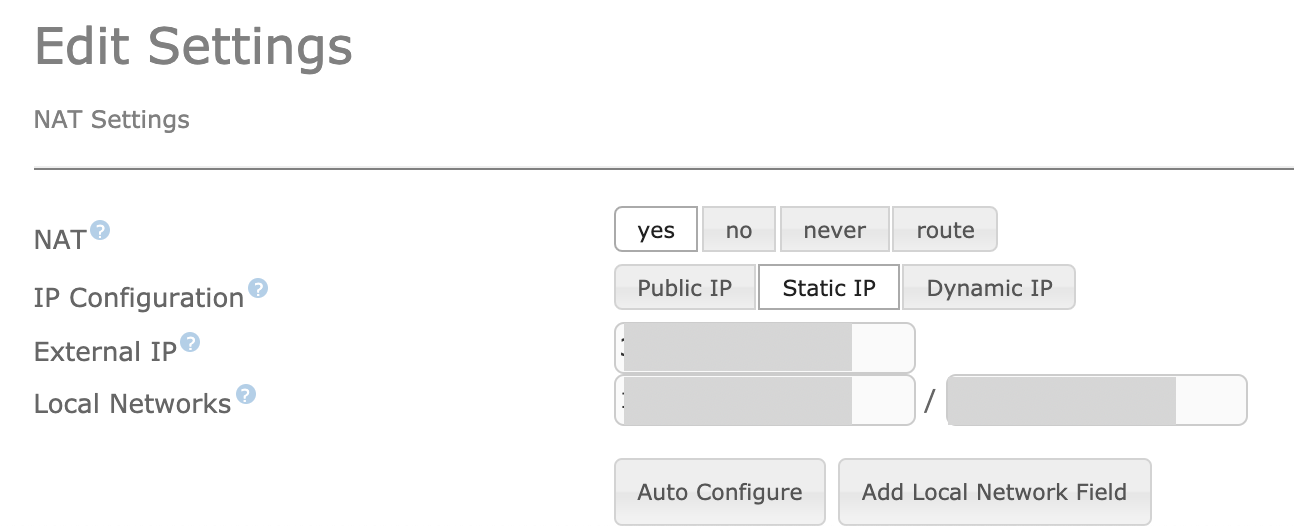Screen dimensions: 1294x526
Task: Focus the Local Networks address field
Action: (x=765, y=400)
